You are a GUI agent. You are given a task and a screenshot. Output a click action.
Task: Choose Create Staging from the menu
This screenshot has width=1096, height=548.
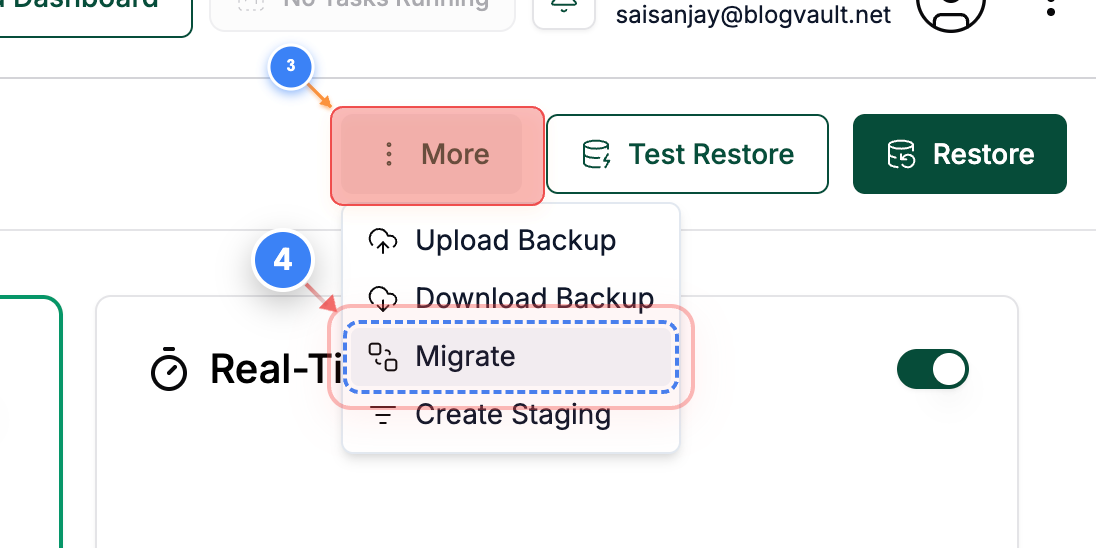tap(511, 415)
